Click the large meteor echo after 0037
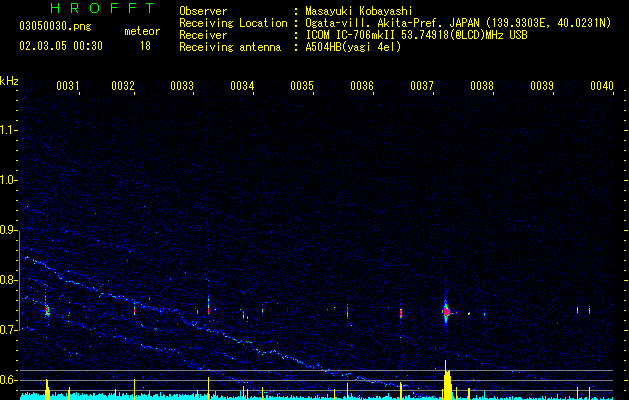Screen dimensions: 629x400 446,311
